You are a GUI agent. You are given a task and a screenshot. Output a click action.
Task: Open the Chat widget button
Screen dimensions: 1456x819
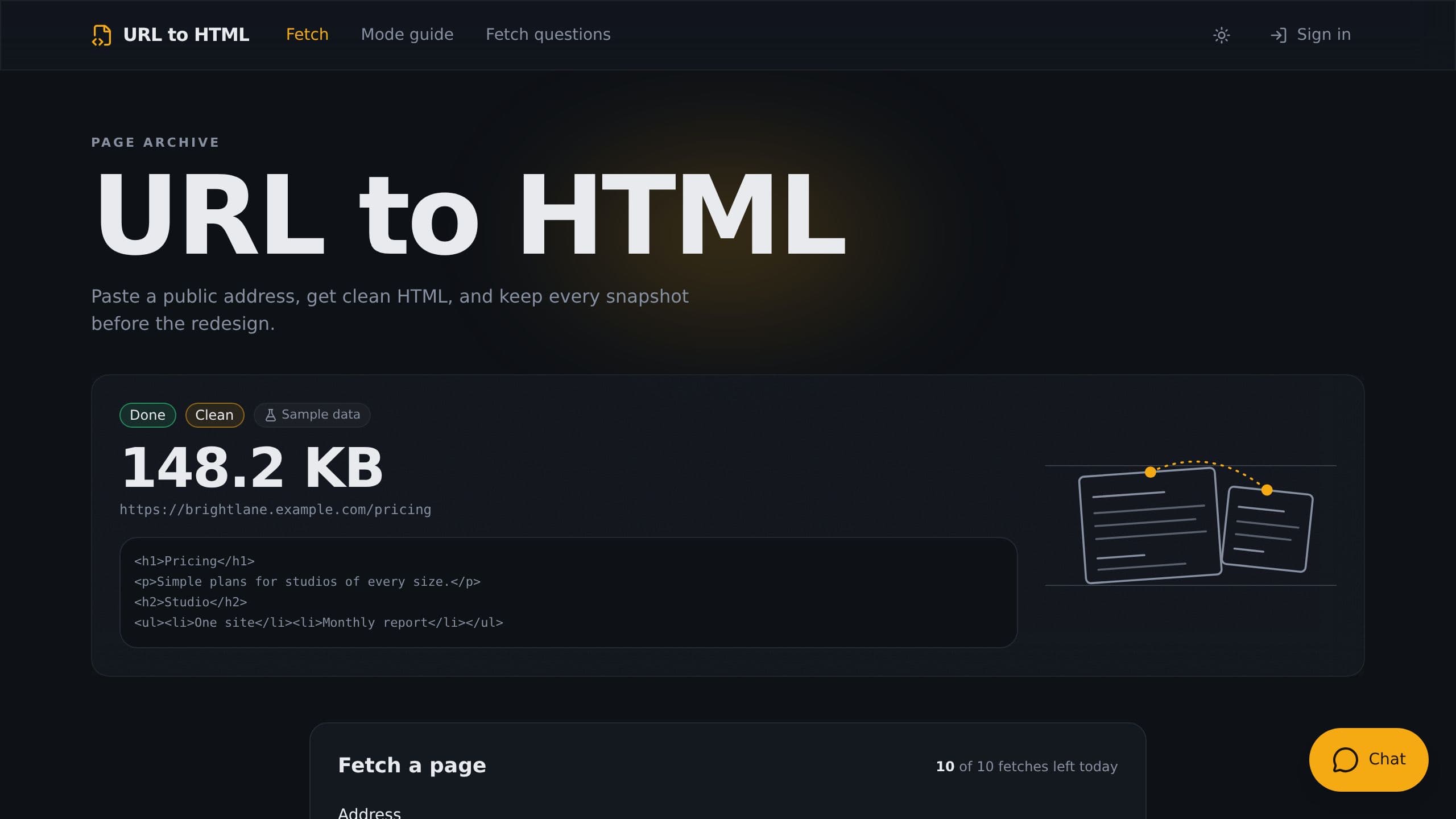pos(1368,760)
